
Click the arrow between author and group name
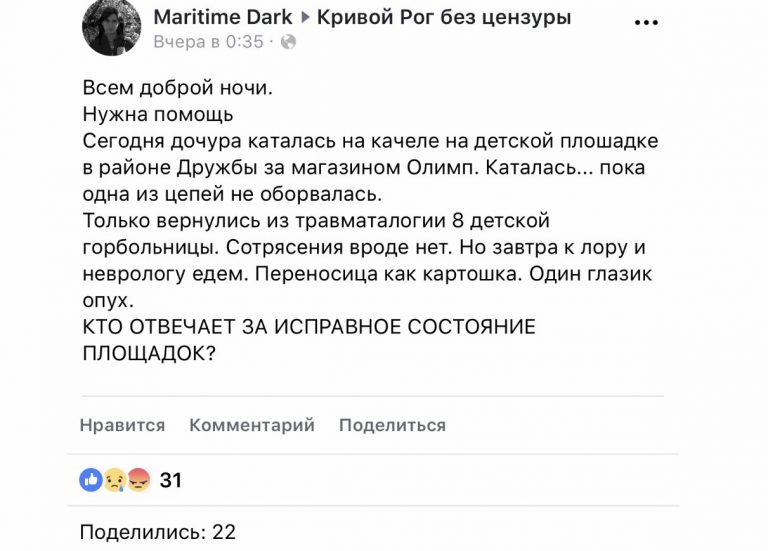coord(306,18)
